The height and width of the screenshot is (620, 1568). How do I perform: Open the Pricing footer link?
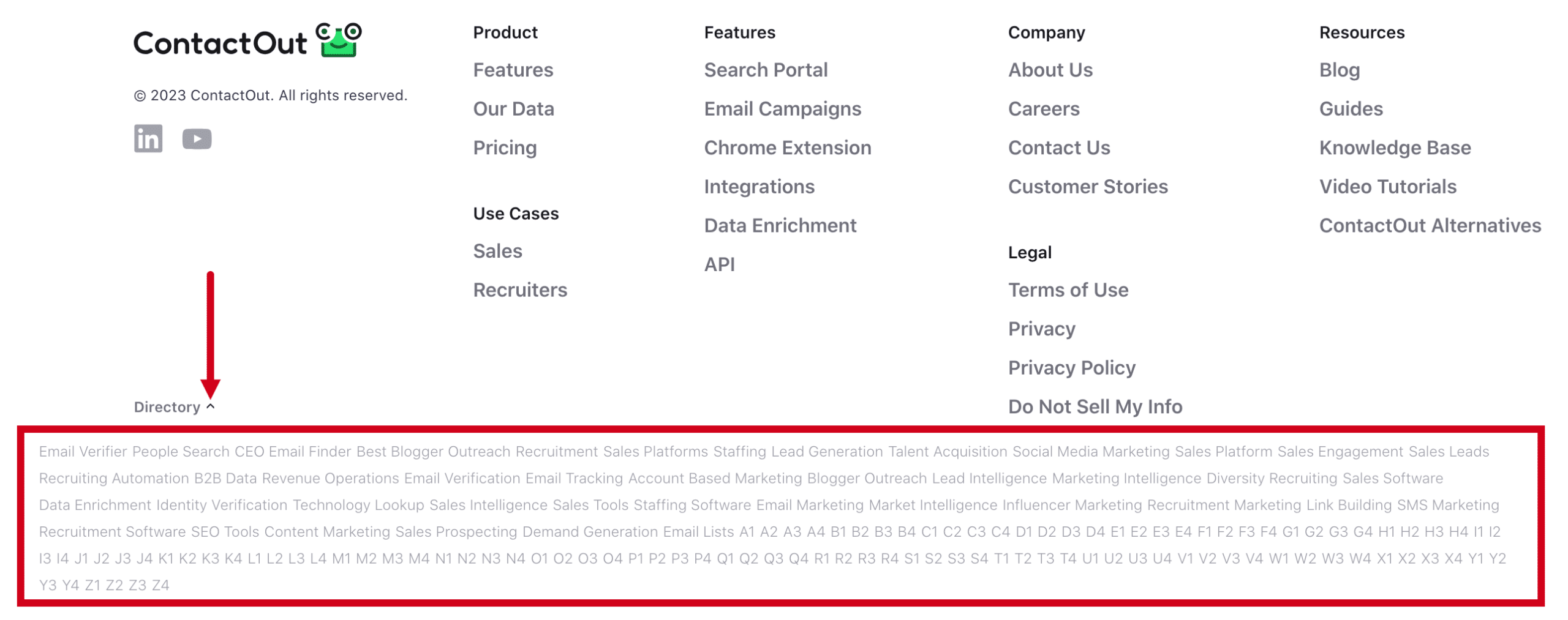(505, 148)
